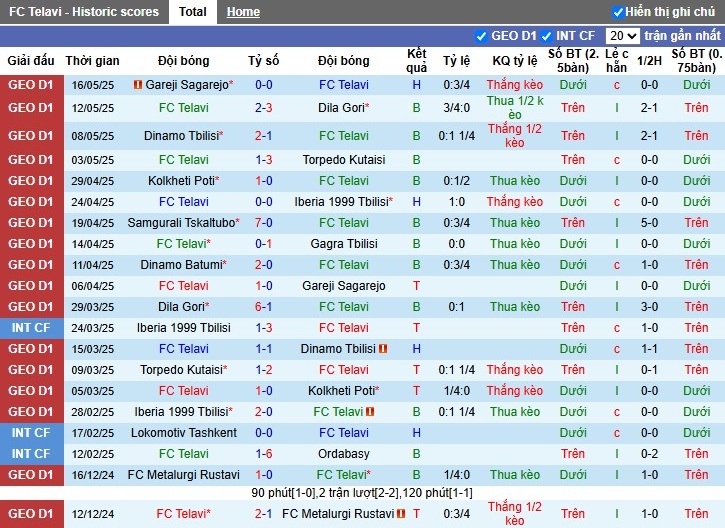Open Torpedo Kutaisi link on 03/05/25 row
Image resolution: width=725 pixels, height=528 pixels.
(344, 160)
